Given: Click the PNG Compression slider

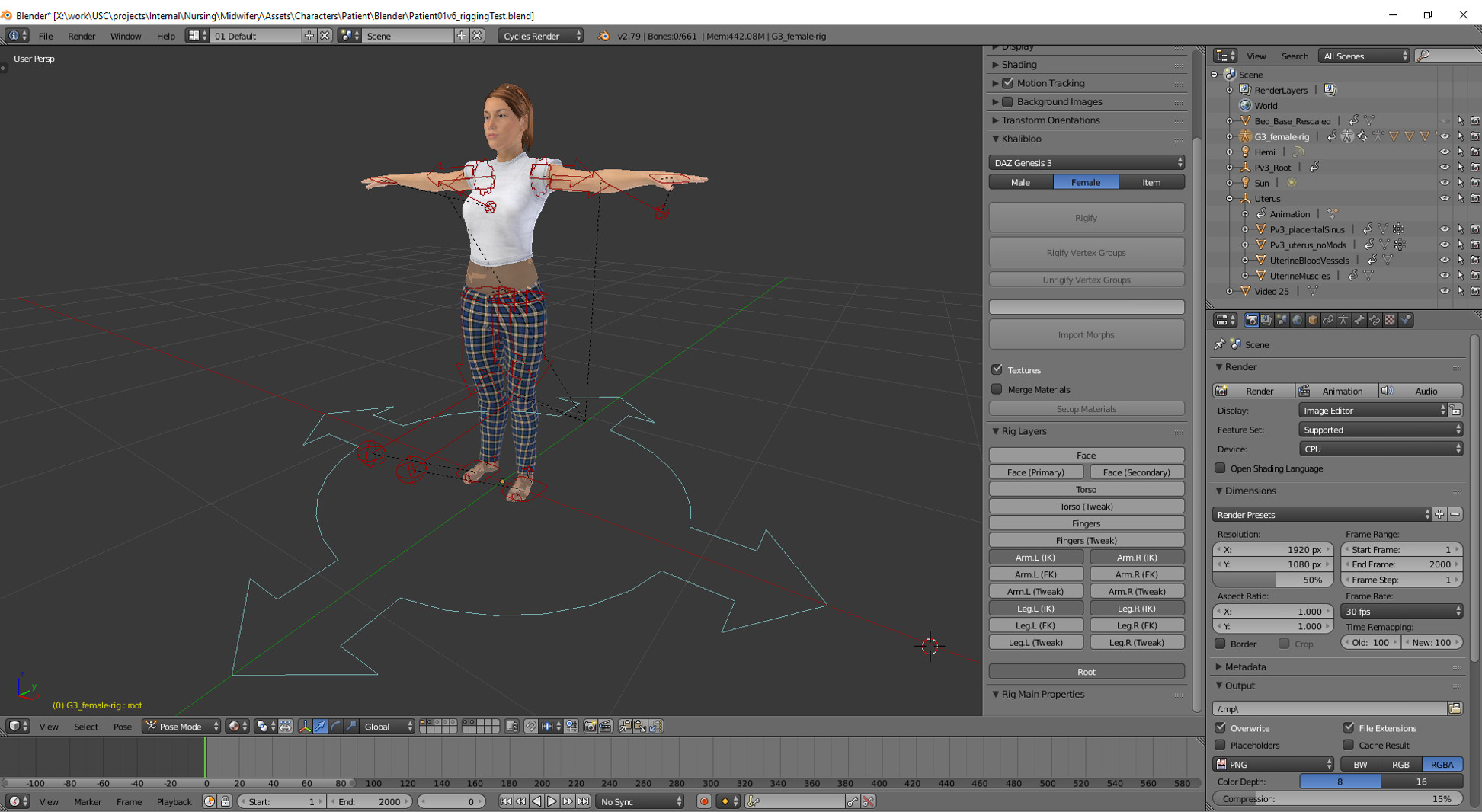Looking at the screenshot, I should pyautogui.click(x=1337, y=799).
